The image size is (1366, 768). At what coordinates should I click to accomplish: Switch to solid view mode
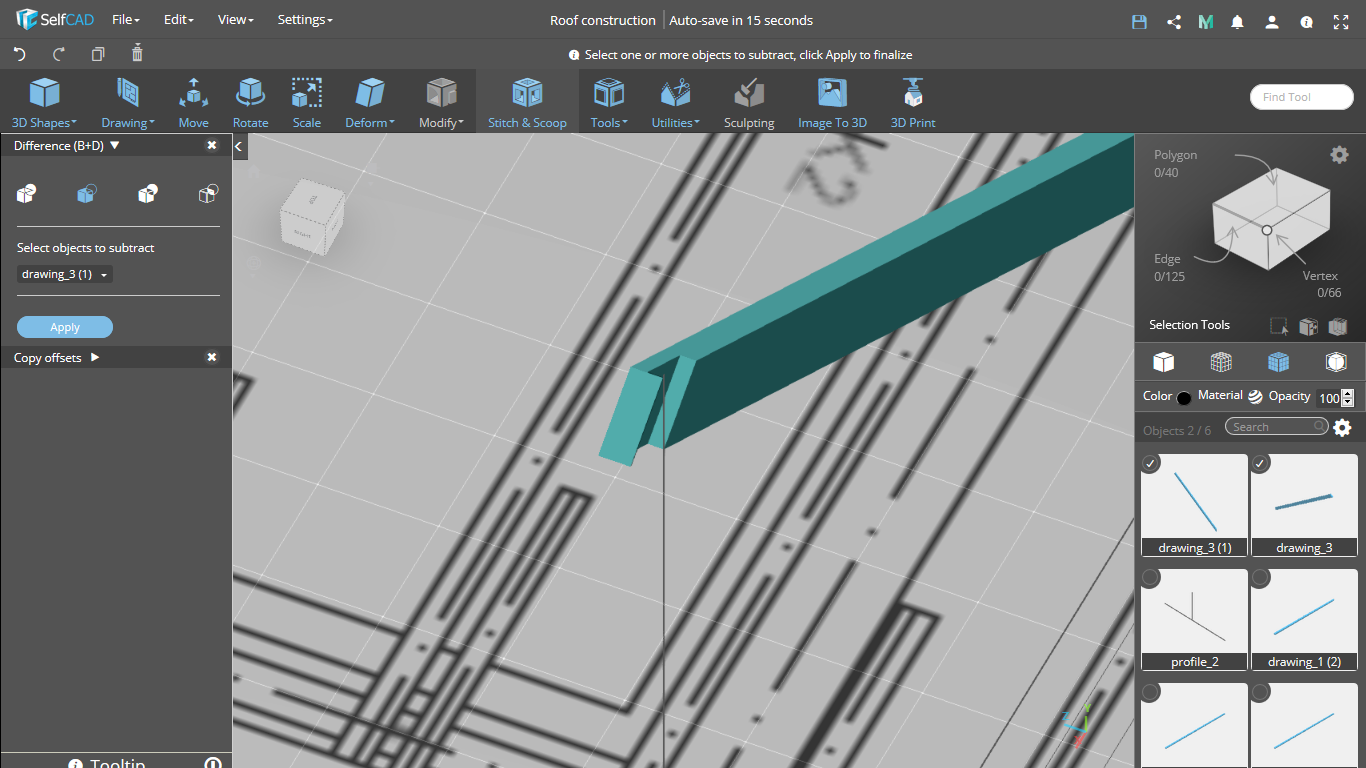(x=1163, y=362)
